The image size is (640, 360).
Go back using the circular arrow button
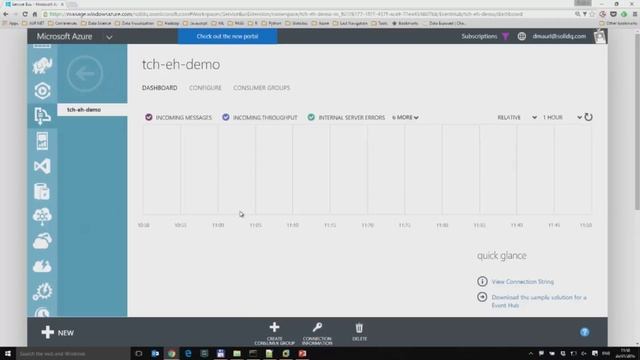pos(85,74)
